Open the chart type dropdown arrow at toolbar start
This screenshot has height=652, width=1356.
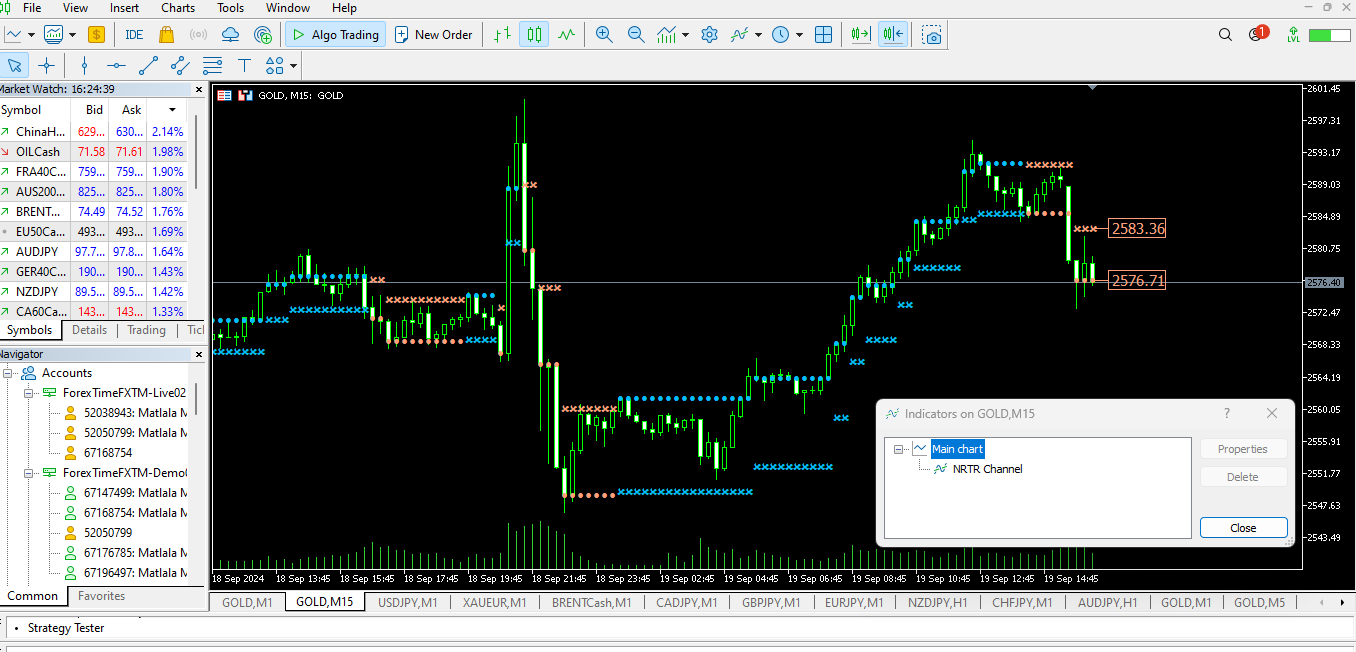click(32, 35)
